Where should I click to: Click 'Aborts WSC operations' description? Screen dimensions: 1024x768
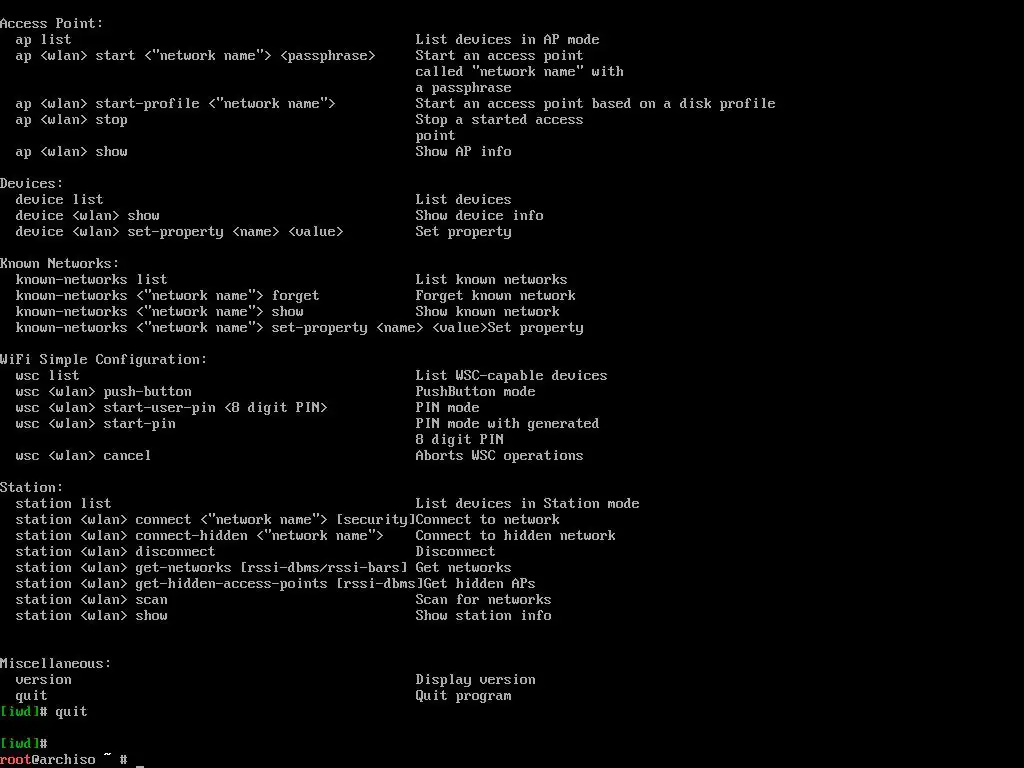click(500, 456)
